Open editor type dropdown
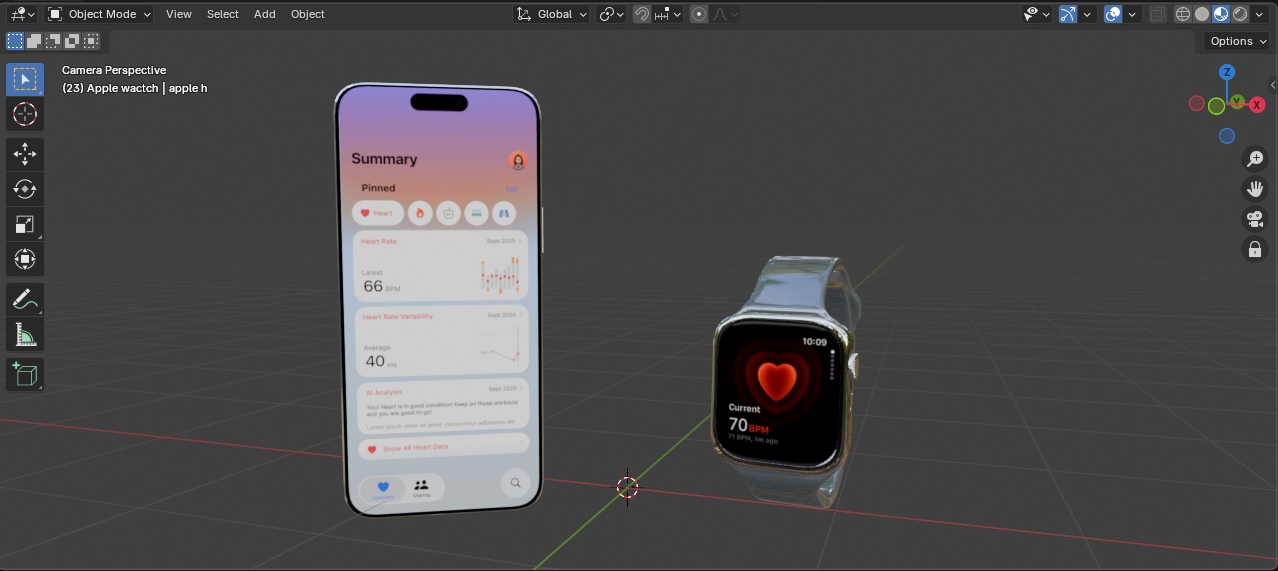The width and height of the screenshot is (1278, 571). click(x=22, y=14)
